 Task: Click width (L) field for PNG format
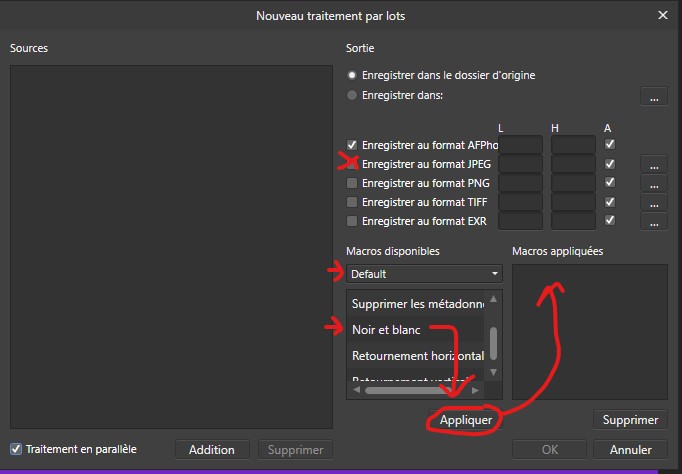(x=521, y=183)
